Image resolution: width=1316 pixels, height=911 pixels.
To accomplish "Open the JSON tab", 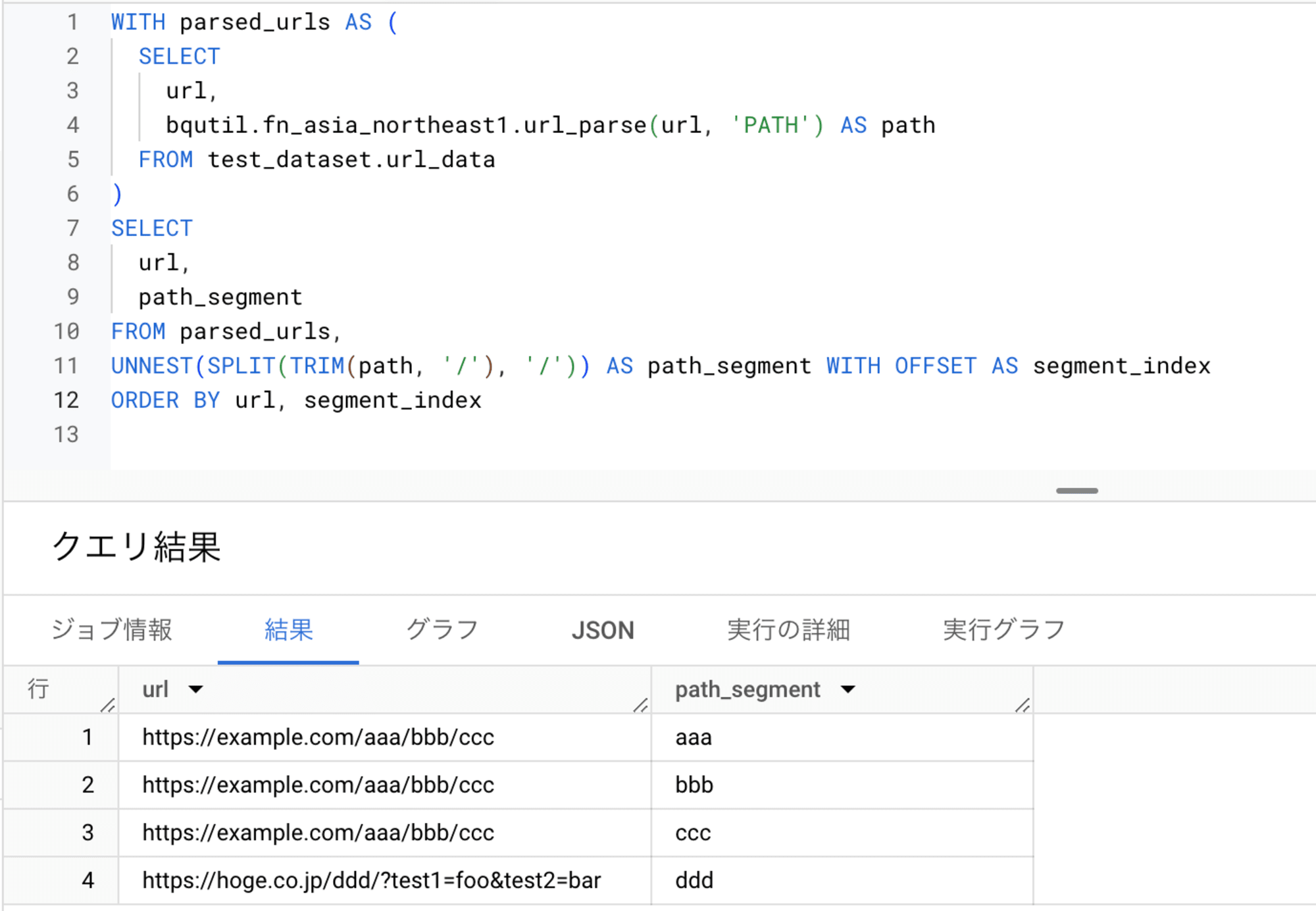I will coord(602,630).
